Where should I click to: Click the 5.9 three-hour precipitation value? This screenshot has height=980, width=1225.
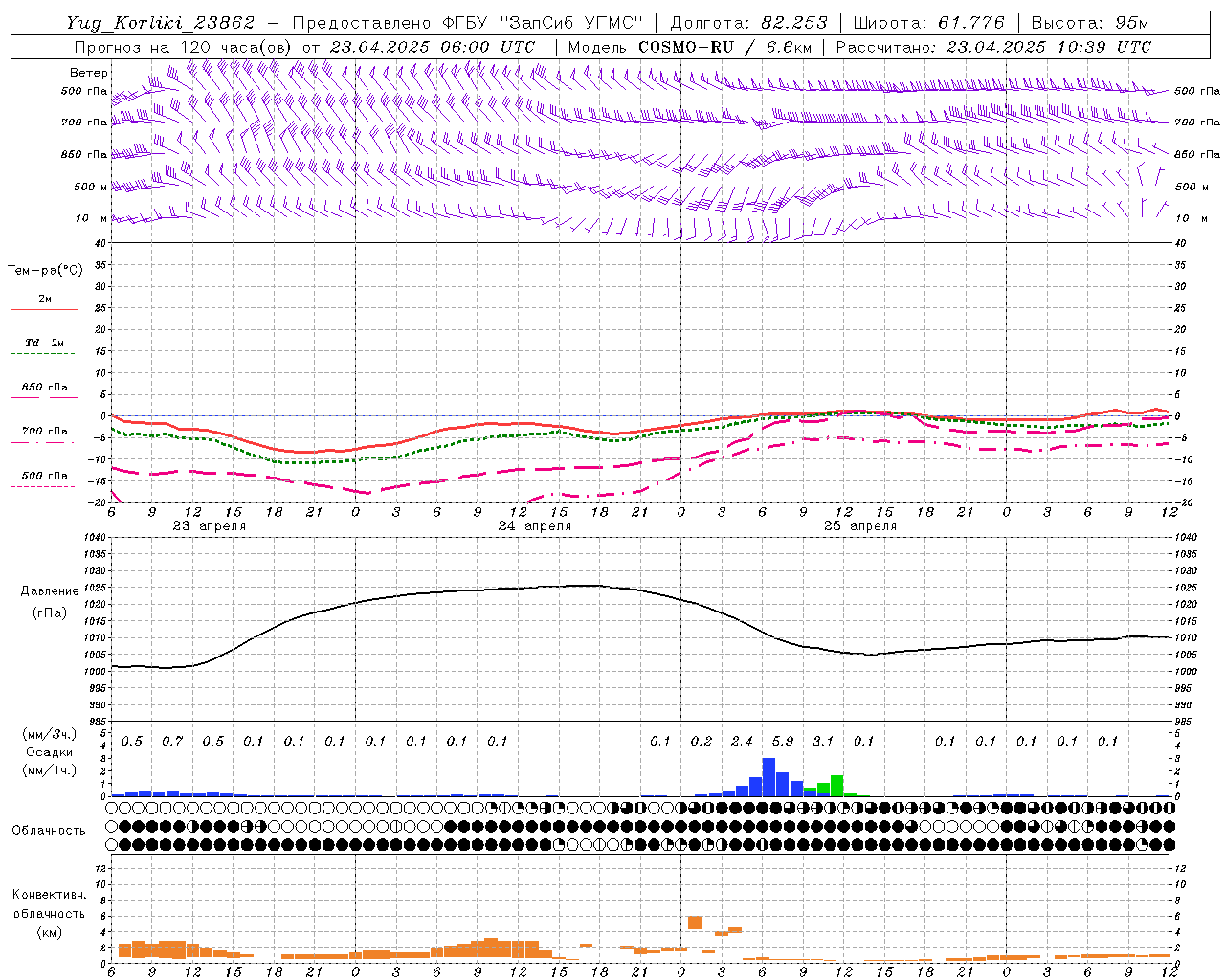tap(783, 741)
